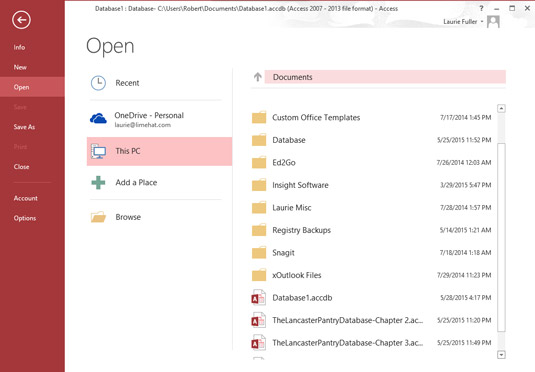Open the Help question mark
535x372 pixels.
pos(481,9)
